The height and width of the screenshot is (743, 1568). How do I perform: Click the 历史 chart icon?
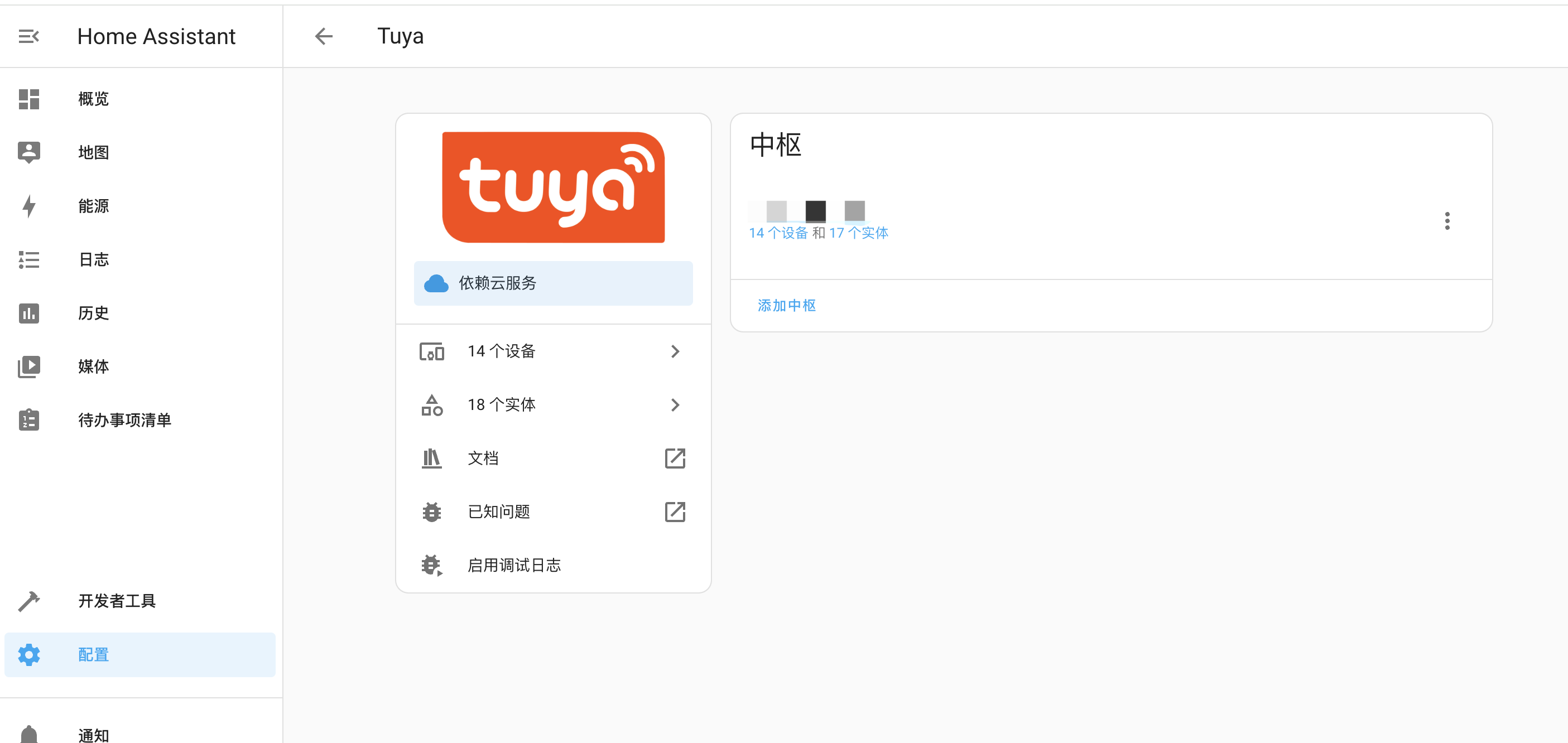pos(28,313)
